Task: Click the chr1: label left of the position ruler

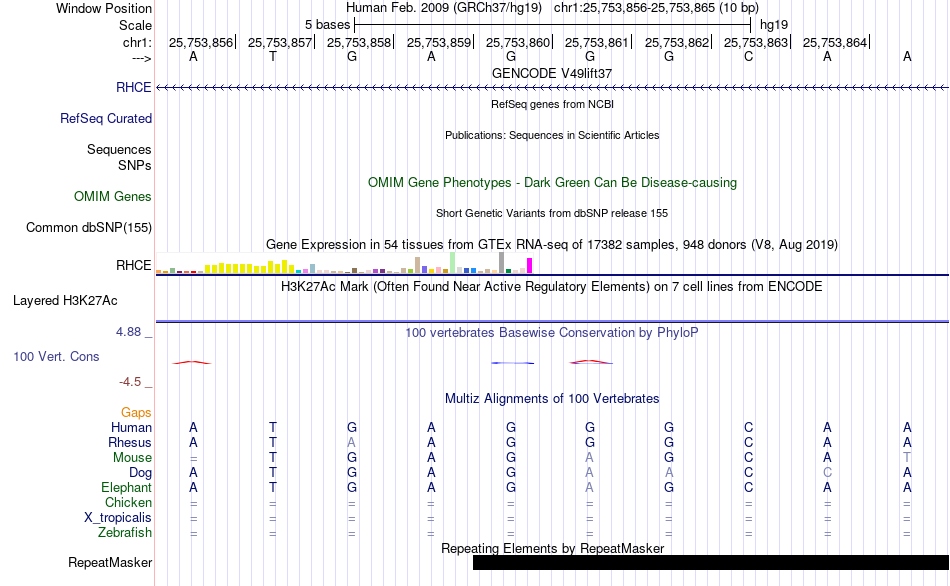Action: [137, 42]
